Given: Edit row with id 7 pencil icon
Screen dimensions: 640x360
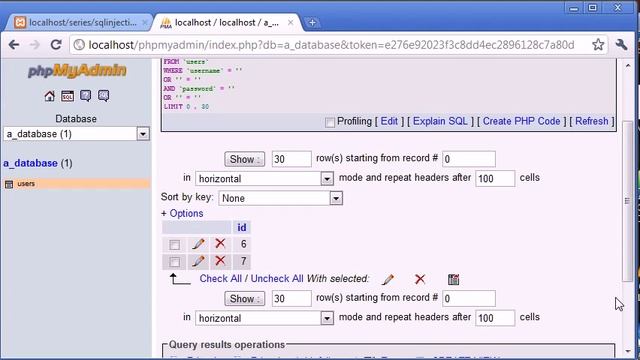Looking at the screenshot, I should [198, 261].
